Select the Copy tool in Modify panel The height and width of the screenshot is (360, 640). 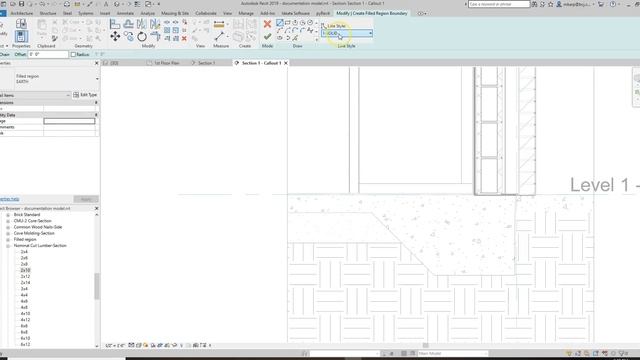click(129, 37)
